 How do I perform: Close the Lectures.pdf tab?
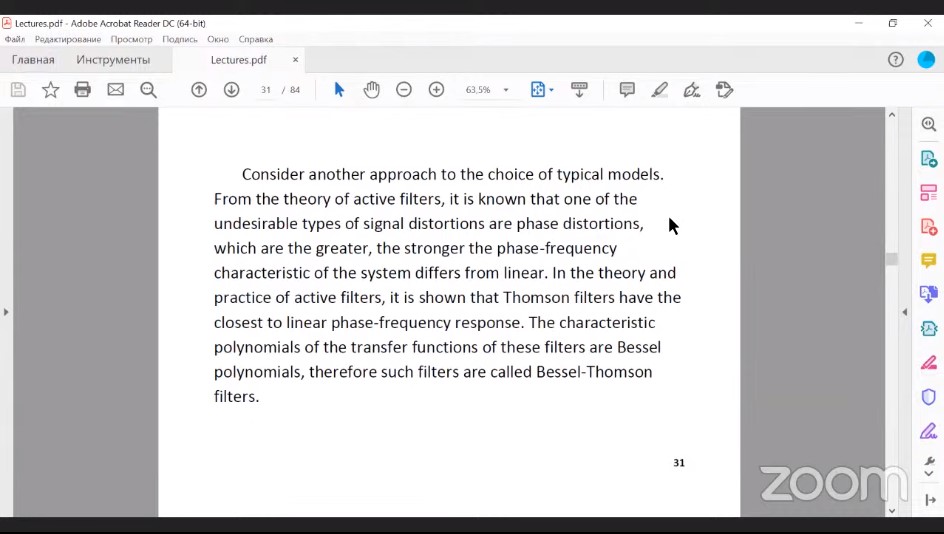pyautogui.click(x=295, y=60)
